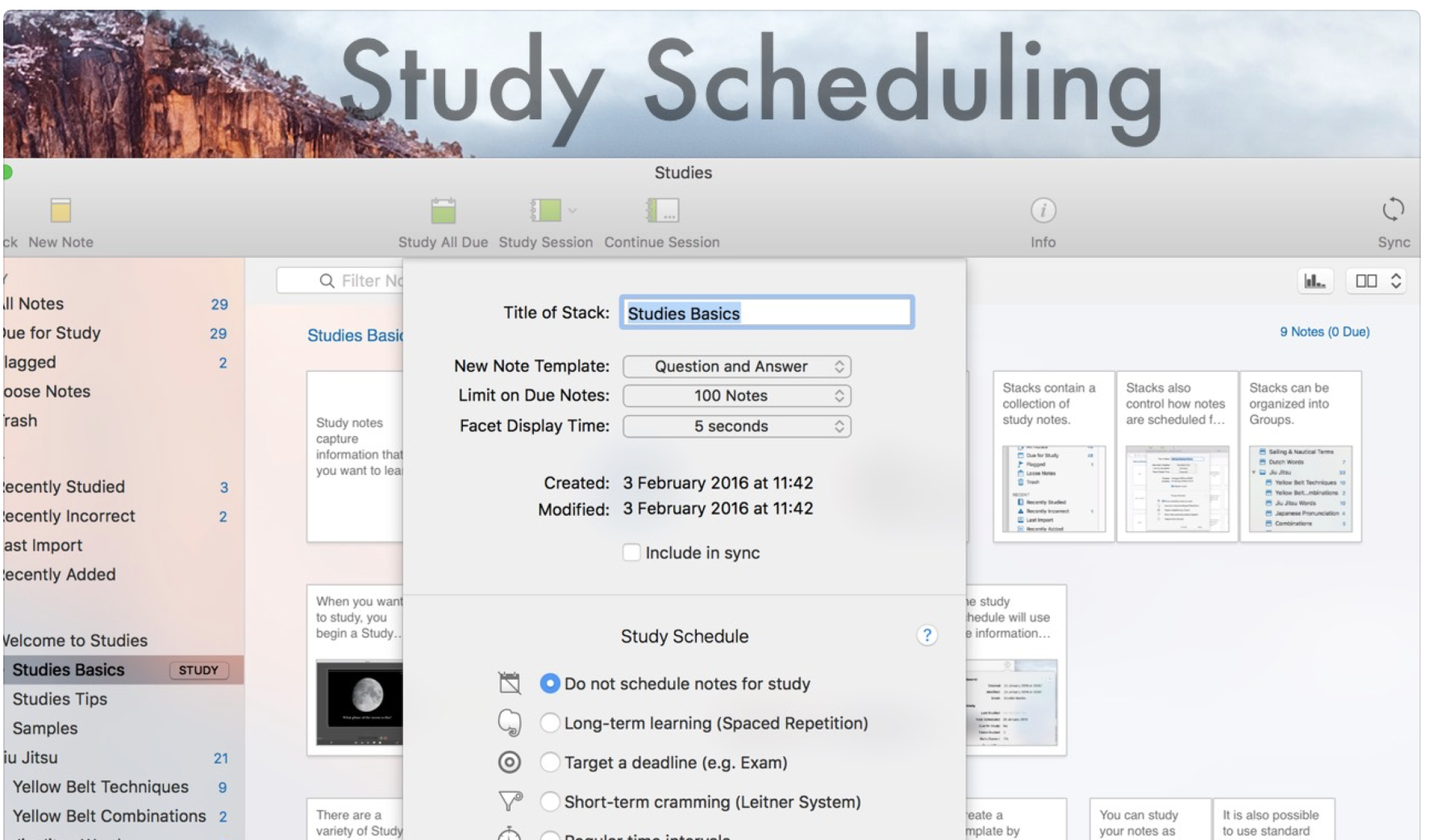
Task: Show Recently Added notes
Action: tap(123, 575)
